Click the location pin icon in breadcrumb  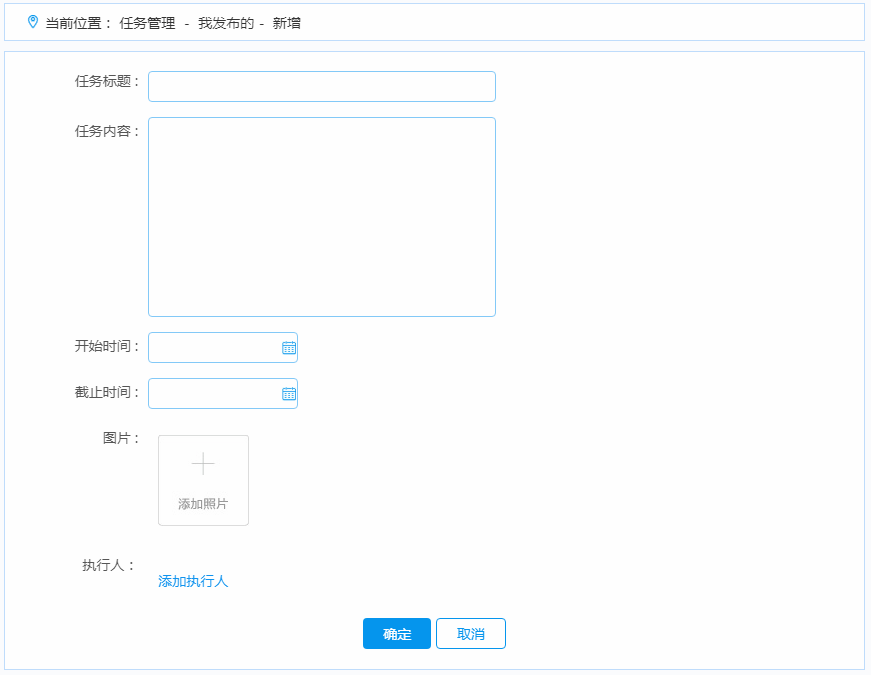[33, 21]
